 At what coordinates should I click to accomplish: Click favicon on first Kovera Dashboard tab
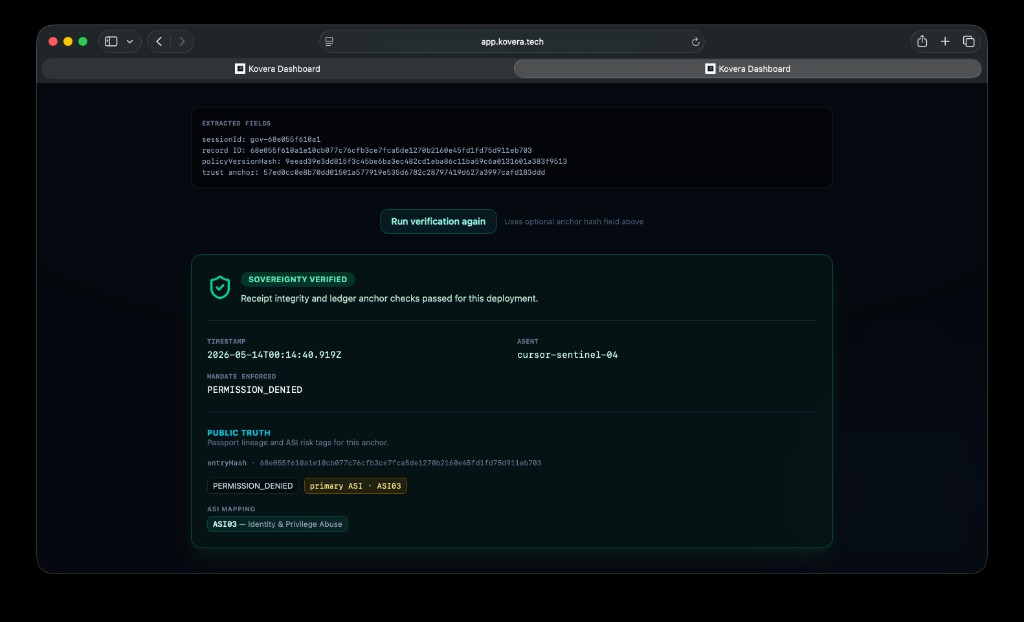click(x=240, y=69)
